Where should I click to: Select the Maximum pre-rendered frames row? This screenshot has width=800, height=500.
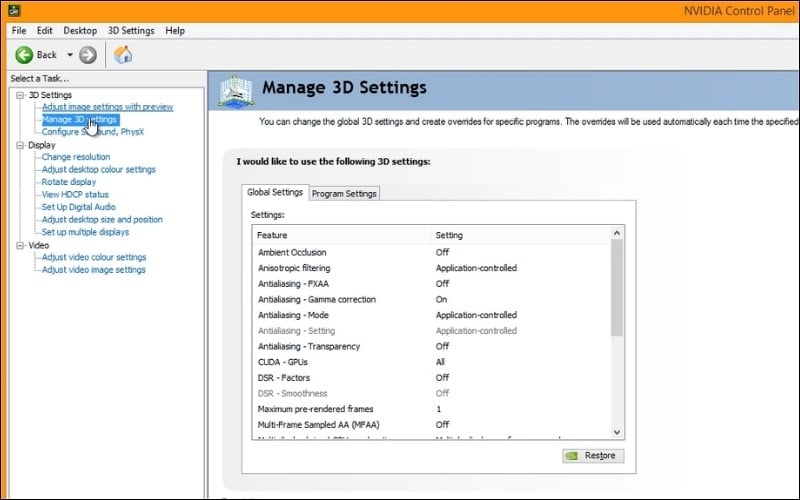pos(432,409)
